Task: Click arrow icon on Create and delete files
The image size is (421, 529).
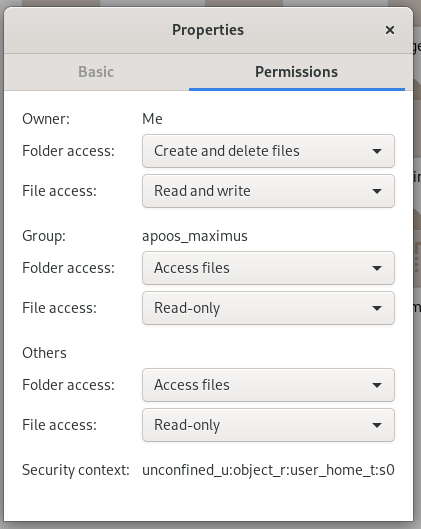Action: (377, 151)
